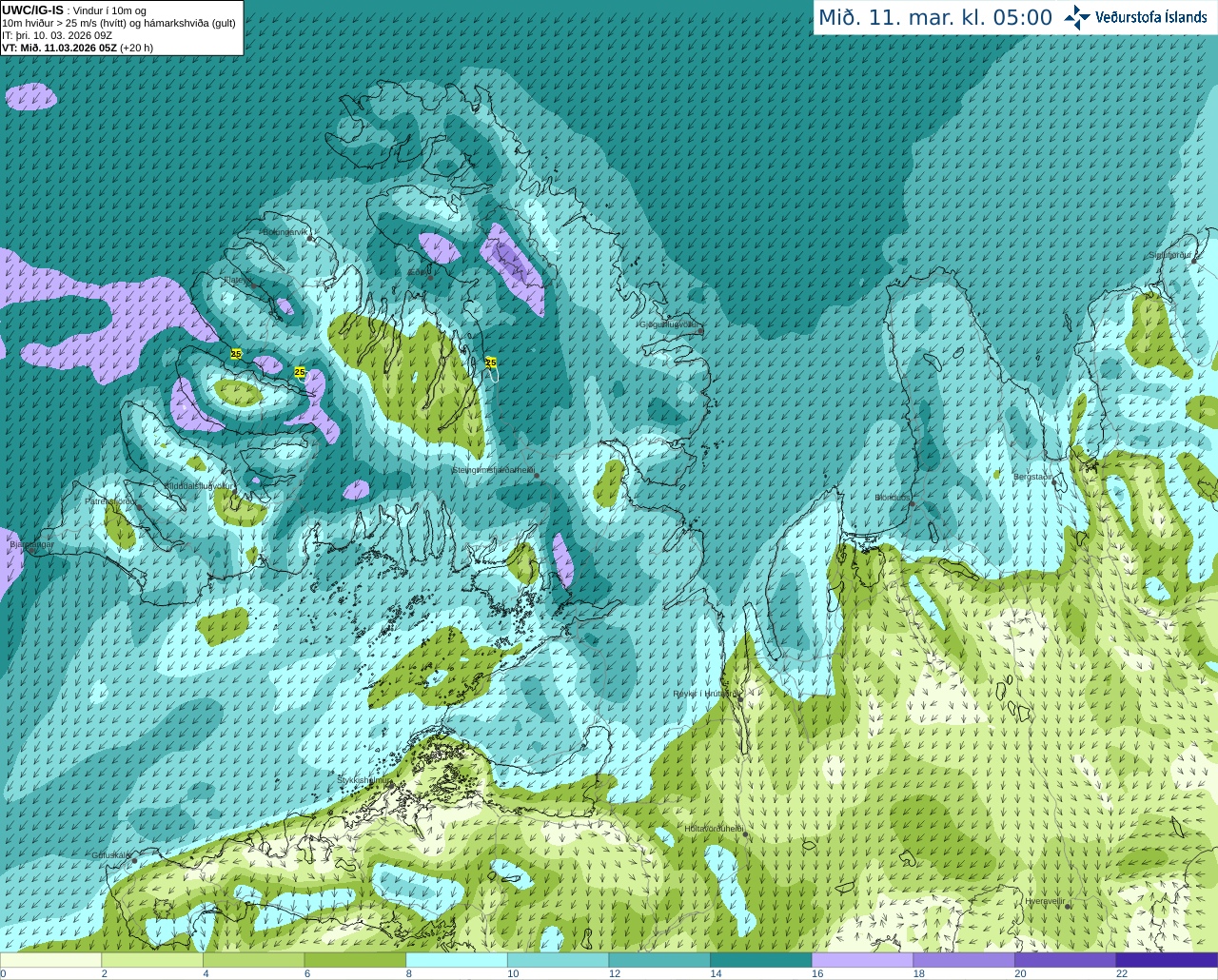The image size is (1218, 980).
Task: Click the yellow 25 gust marker nearest Flateyri
Action: [236, 354]
